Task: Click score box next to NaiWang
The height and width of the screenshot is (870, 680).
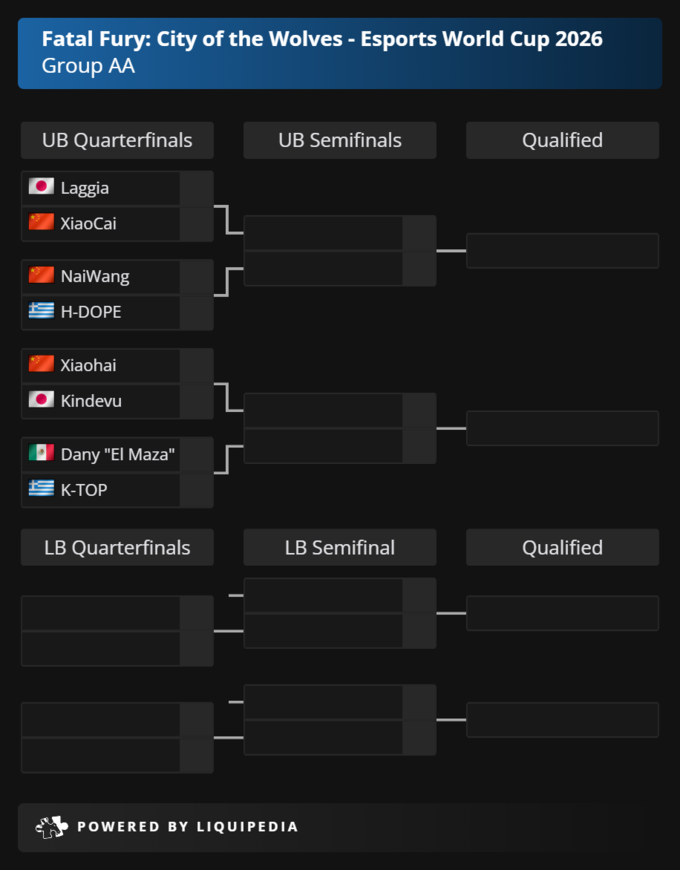Action: coord(196,277)
